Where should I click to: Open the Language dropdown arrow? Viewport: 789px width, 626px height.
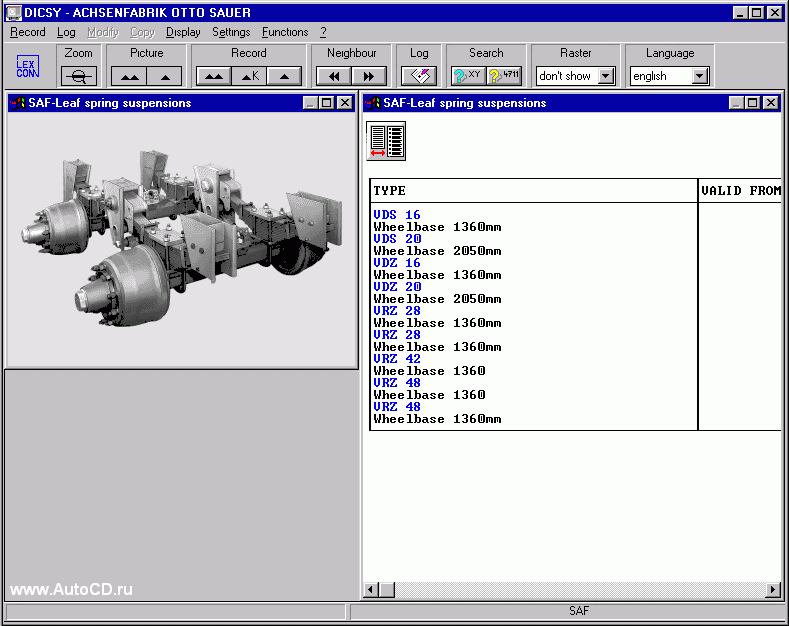[x=700, y=76]
